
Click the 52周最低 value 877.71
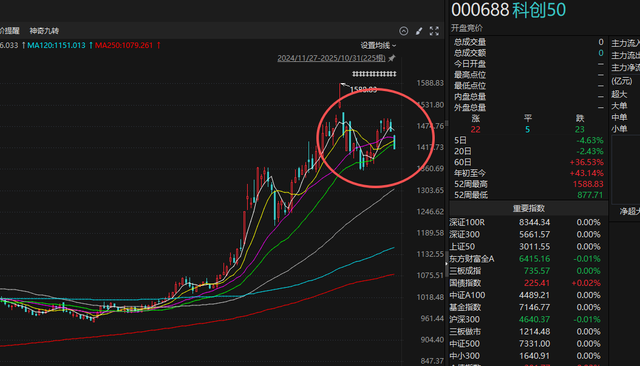tap(590, 195)
